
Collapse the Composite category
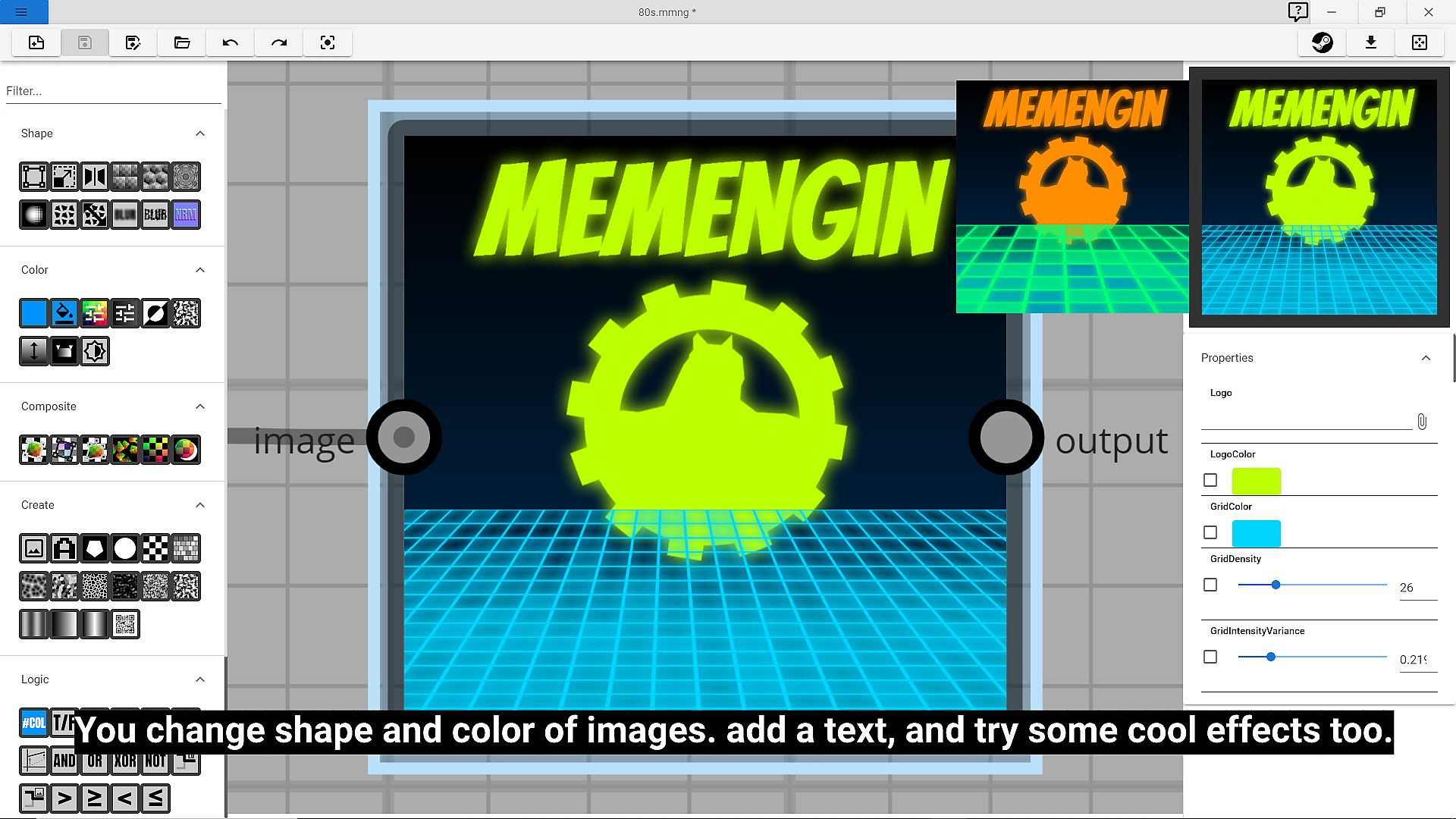pyautogui.click(x=200, y=406)
